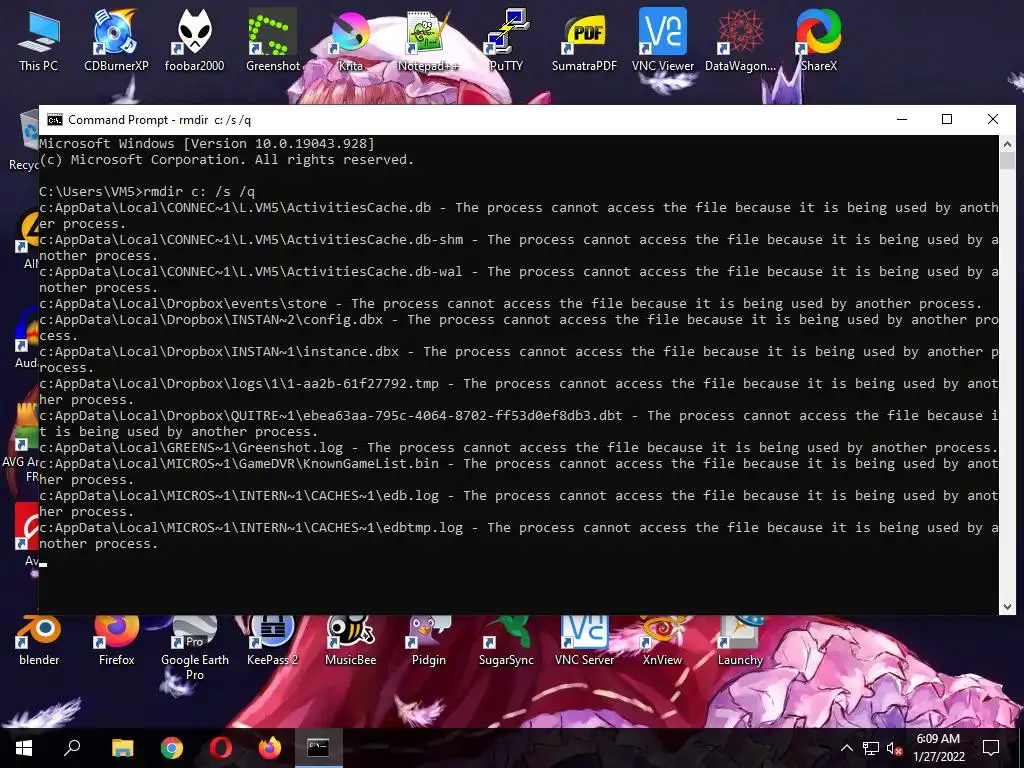
Task: Select the Firefox desktop icon
Action: click(x=116, y=641)
